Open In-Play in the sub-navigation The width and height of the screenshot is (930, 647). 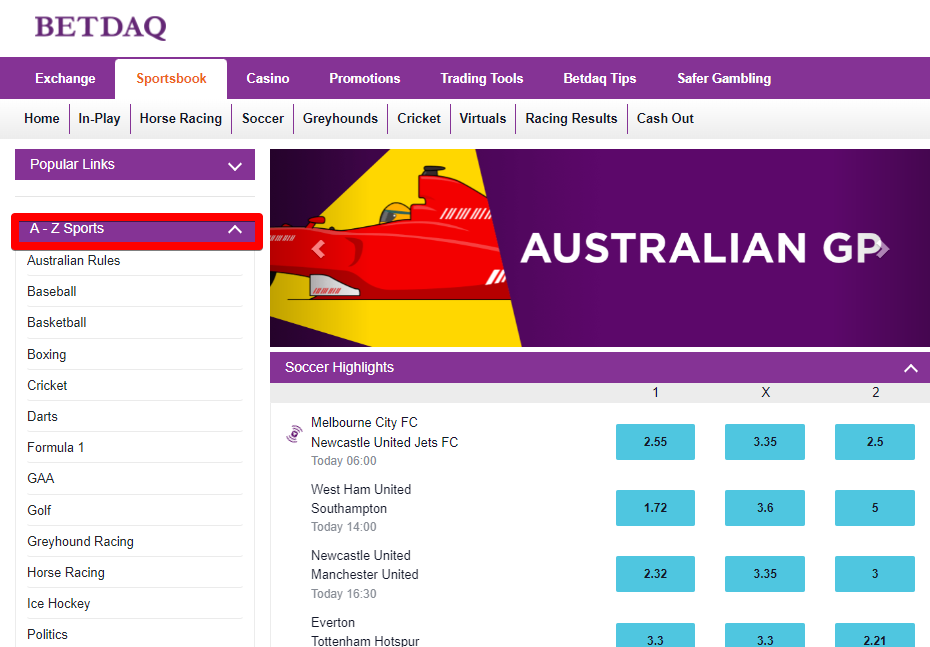99,119
